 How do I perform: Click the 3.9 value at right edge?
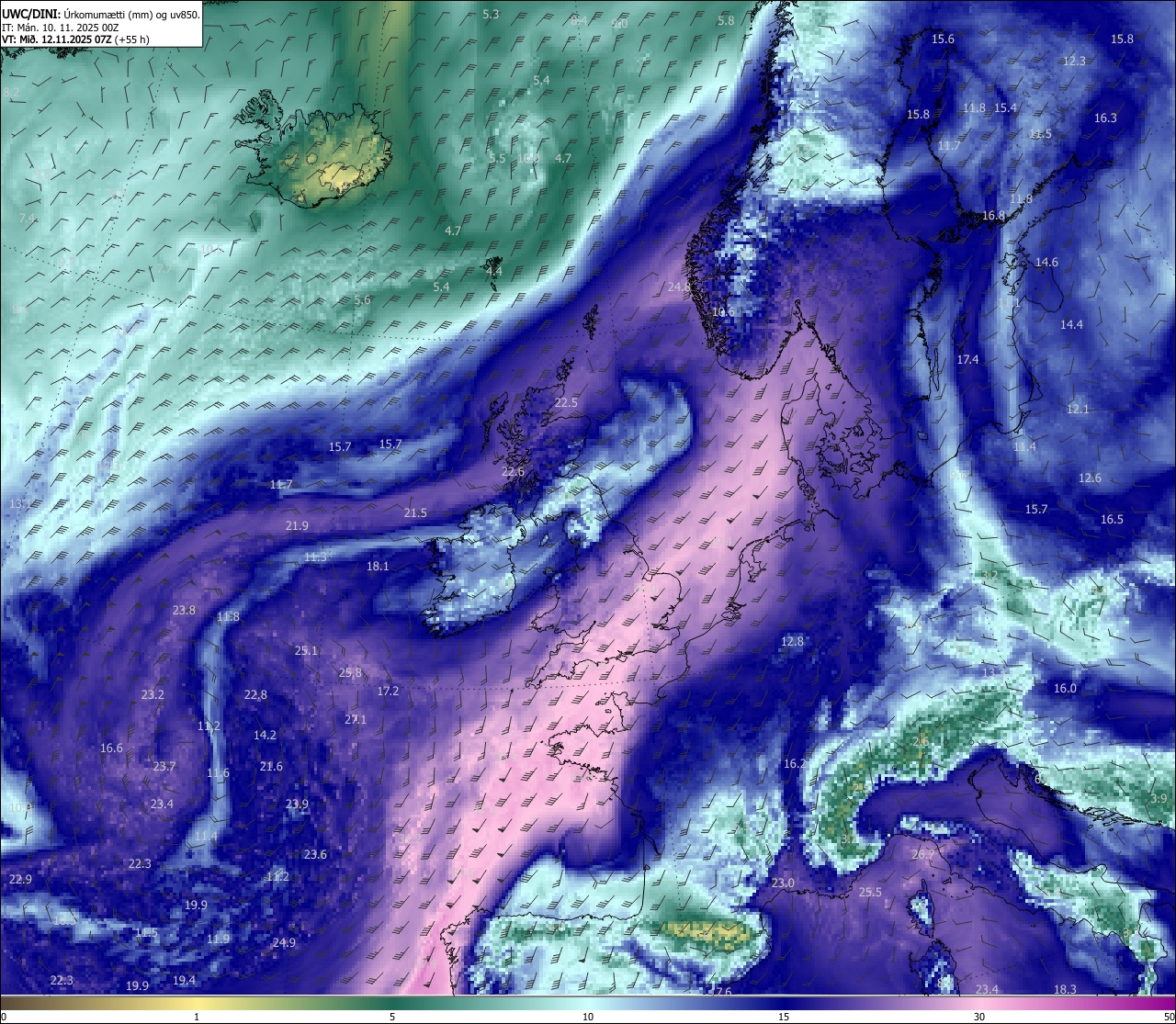1159,799
